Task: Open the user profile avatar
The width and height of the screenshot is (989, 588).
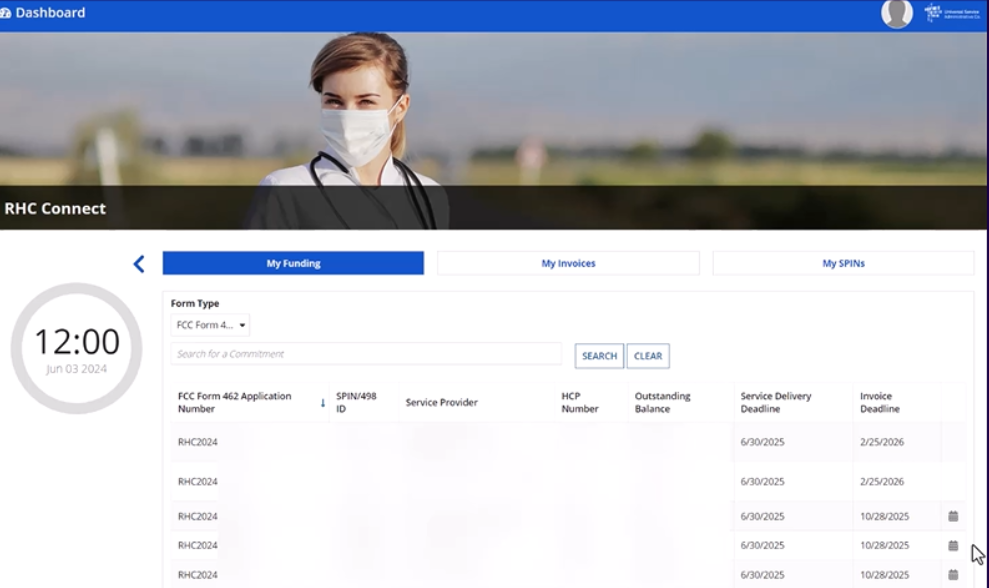Action: 896,13
